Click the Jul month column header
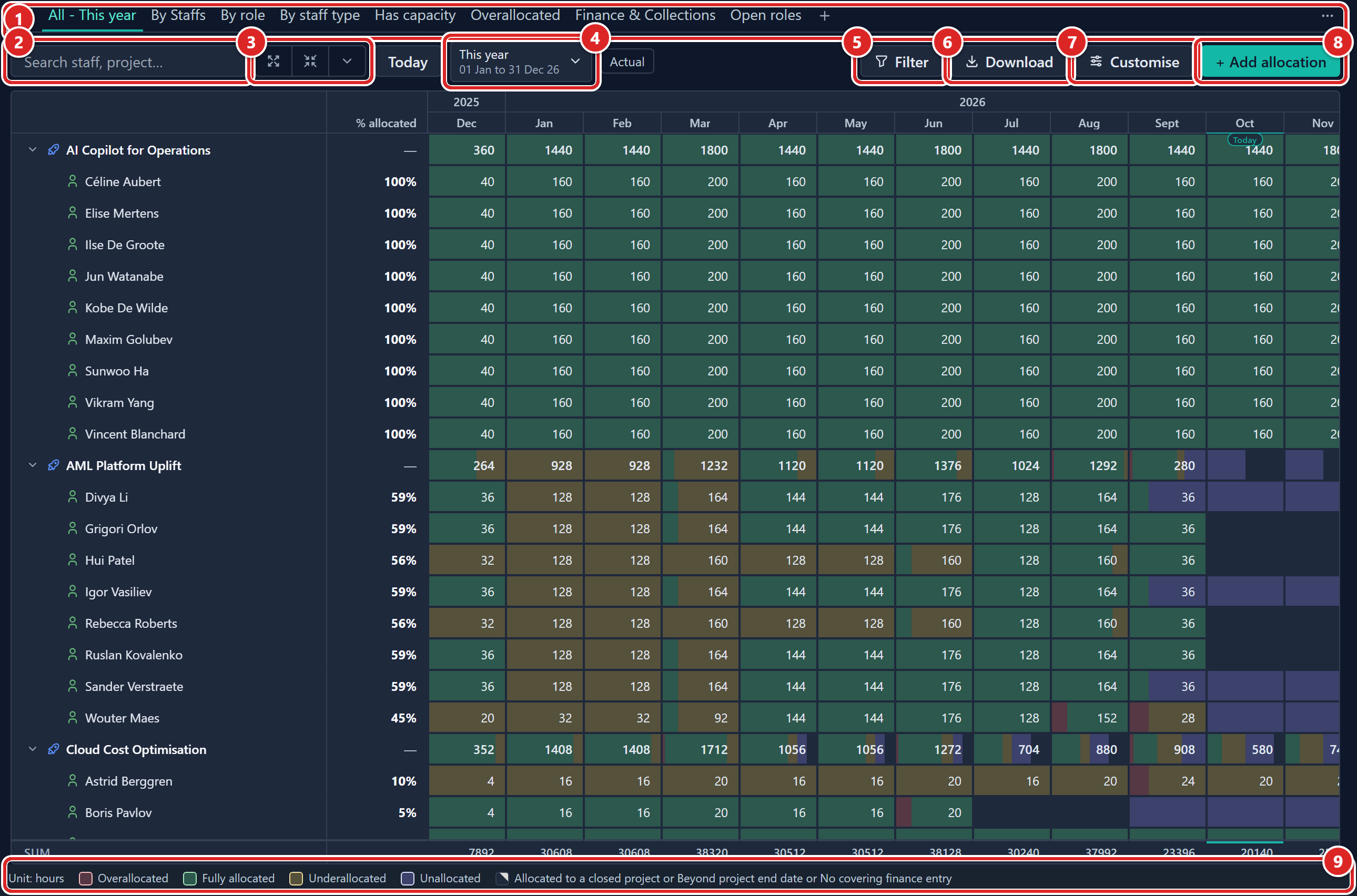 (1011, 123)
